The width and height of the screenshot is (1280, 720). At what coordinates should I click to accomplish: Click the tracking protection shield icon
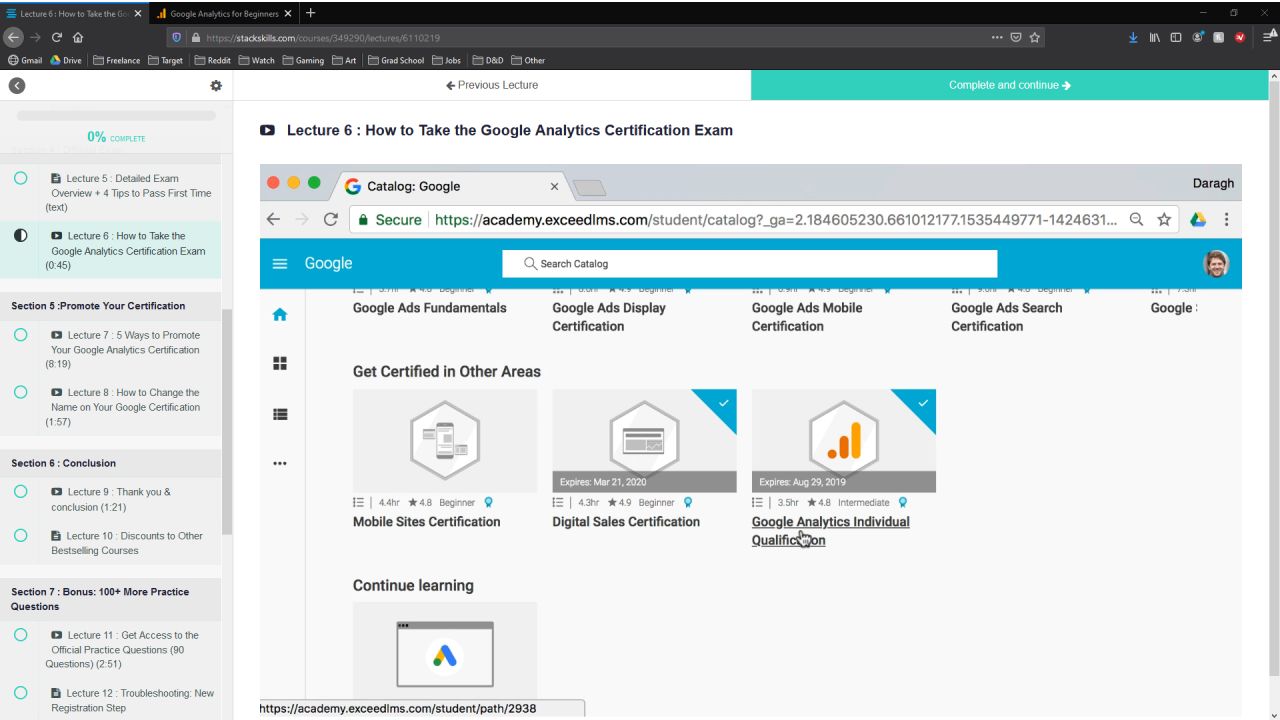pos(178,38)
